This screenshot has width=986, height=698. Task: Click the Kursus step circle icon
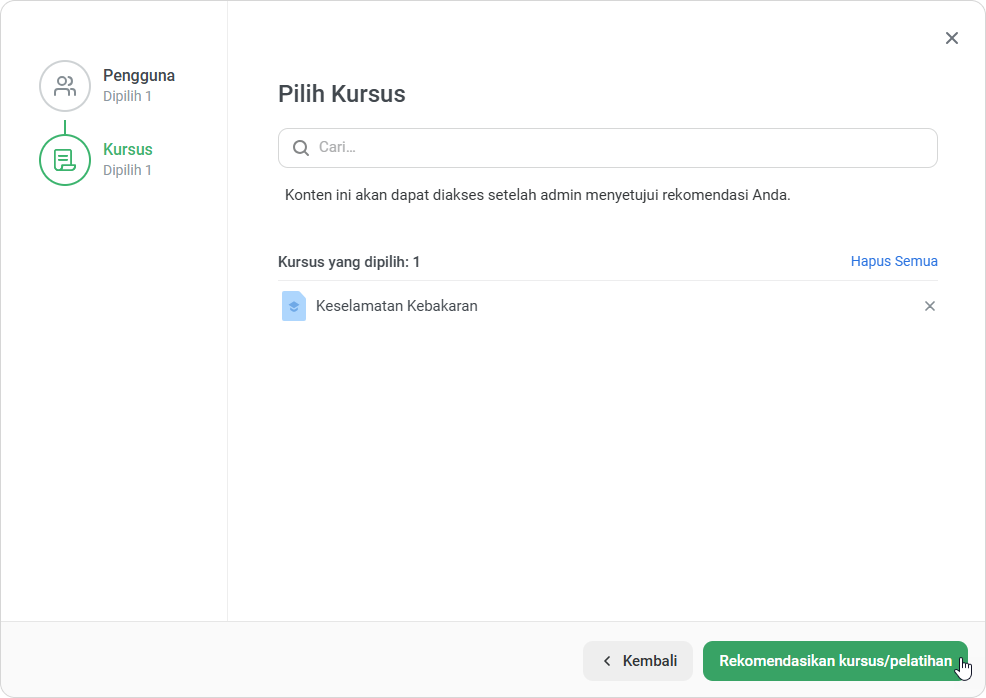point(65,160)
